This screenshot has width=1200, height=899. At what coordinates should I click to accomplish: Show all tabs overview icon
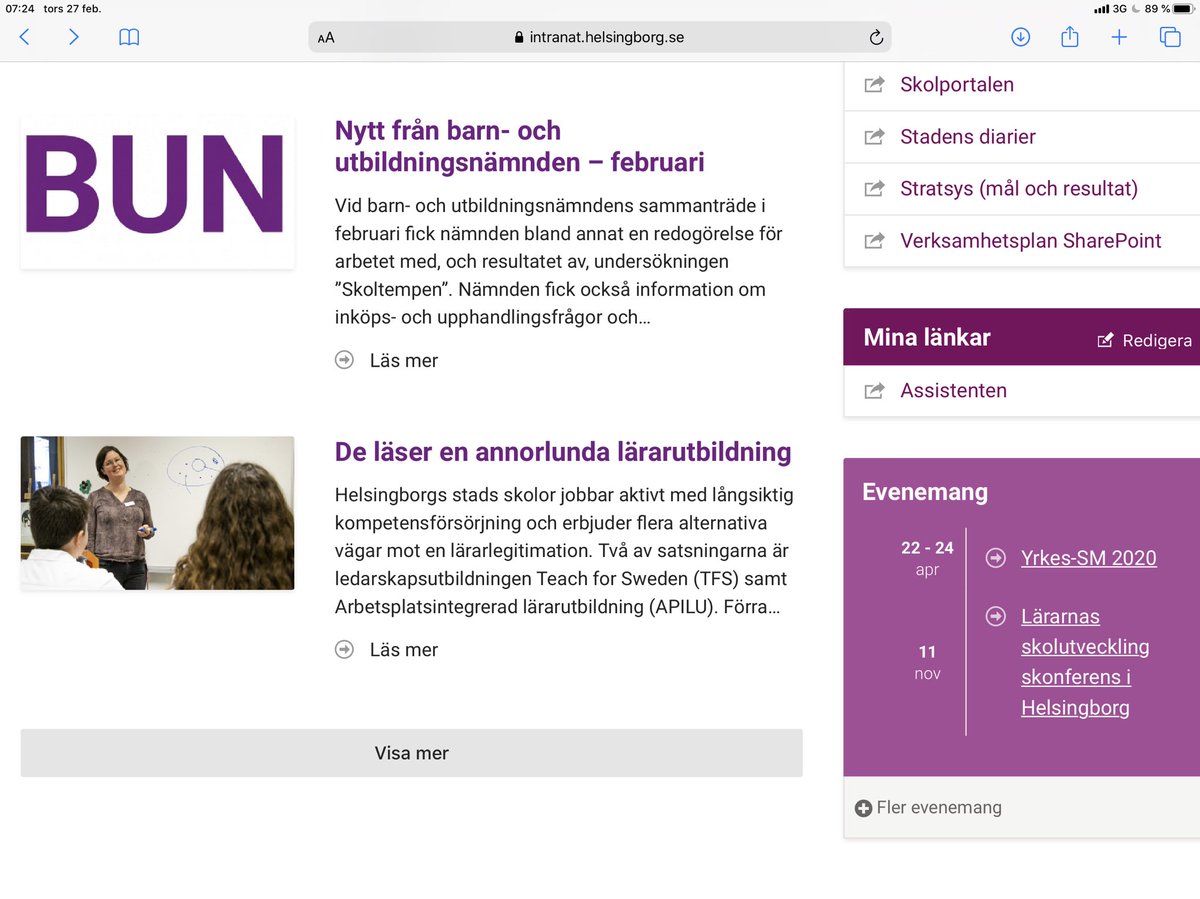click(x=1169, y=37)
